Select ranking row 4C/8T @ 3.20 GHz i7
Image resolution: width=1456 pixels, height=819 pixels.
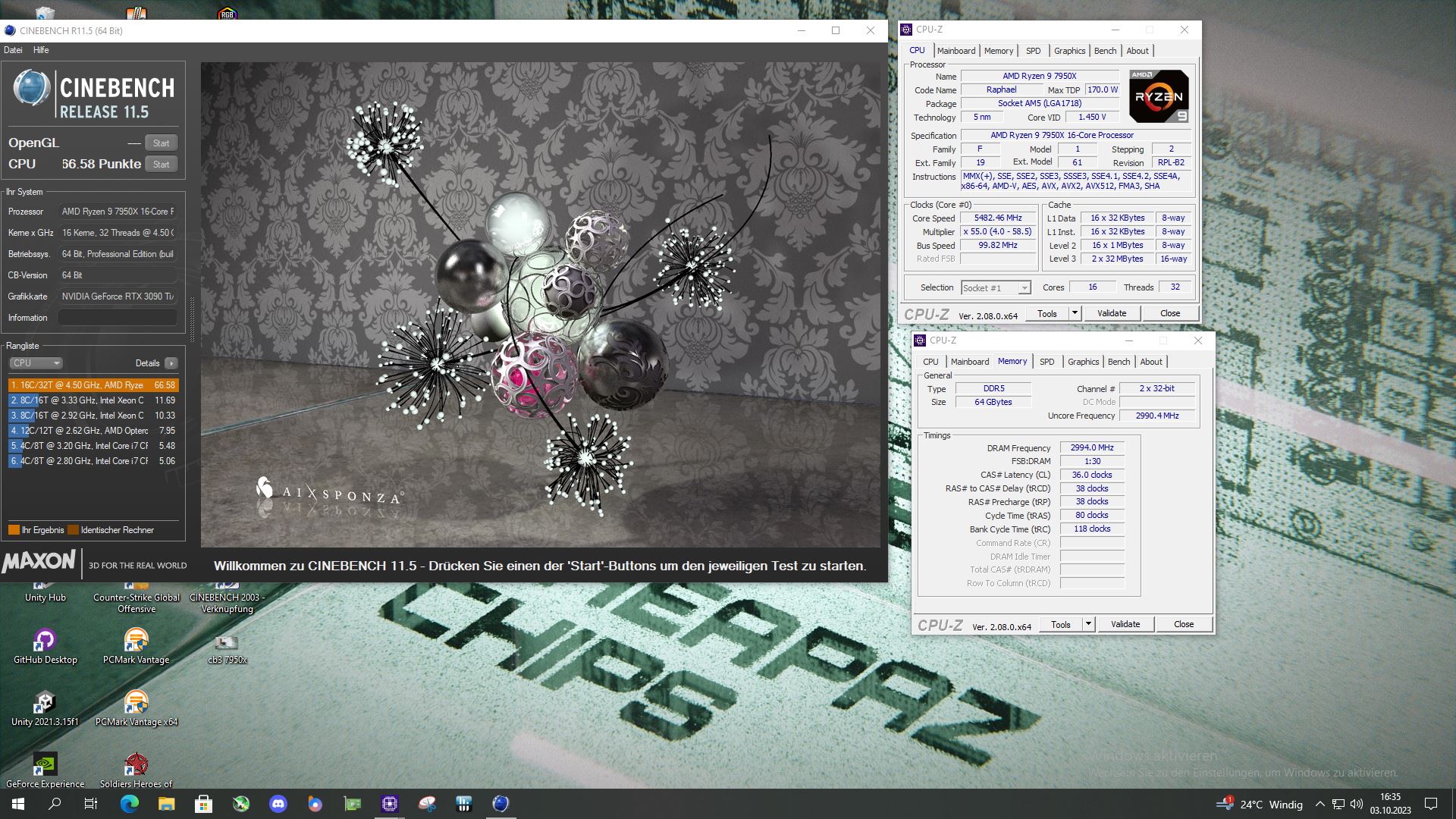(93, 446)
